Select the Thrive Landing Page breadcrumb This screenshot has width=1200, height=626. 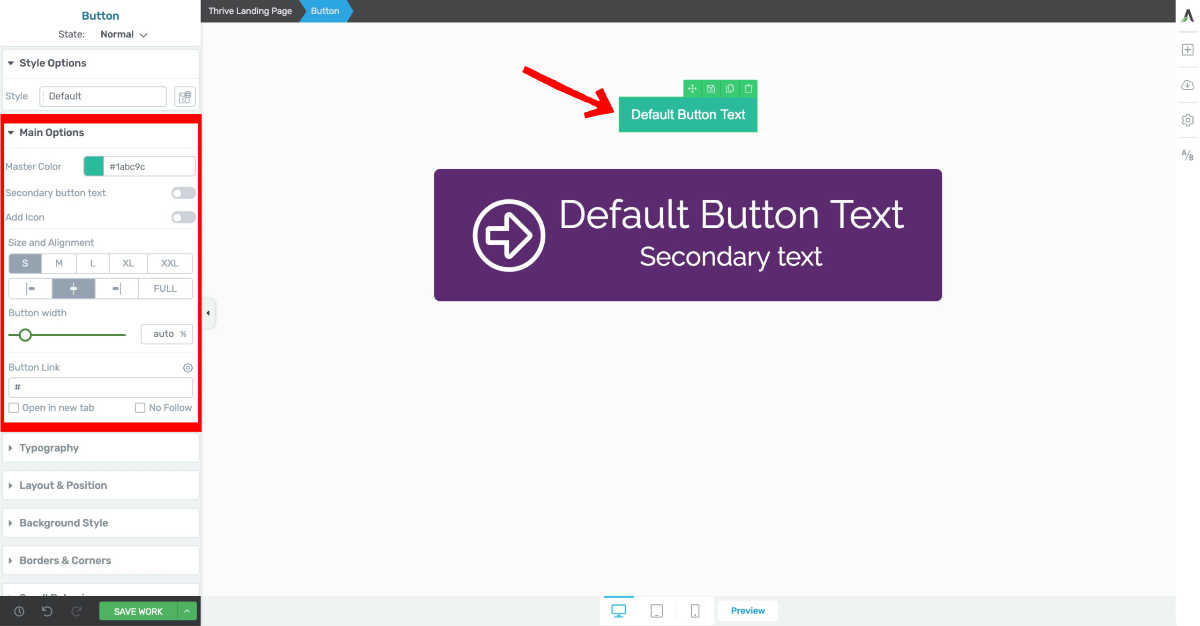pos(248,11)
